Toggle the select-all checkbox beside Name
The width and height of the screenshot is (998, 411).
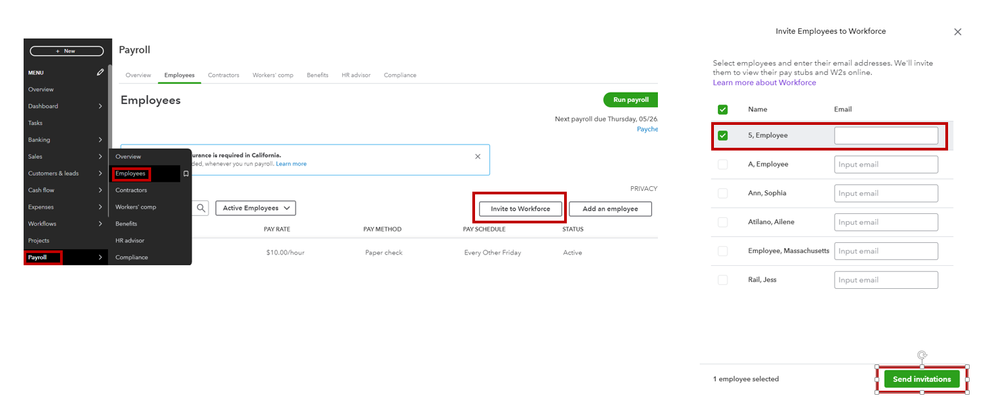722,109
